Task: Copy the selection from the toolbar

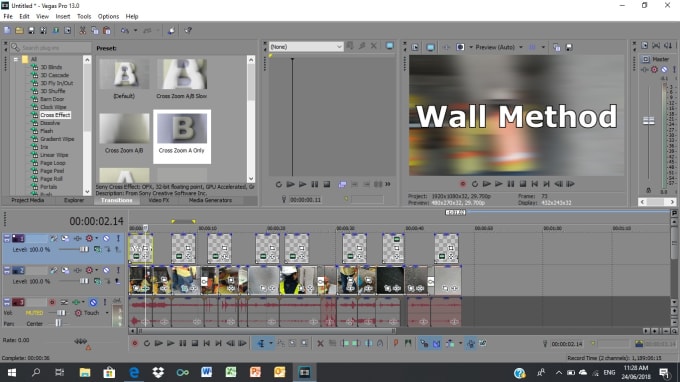Action: coord(95,30)
